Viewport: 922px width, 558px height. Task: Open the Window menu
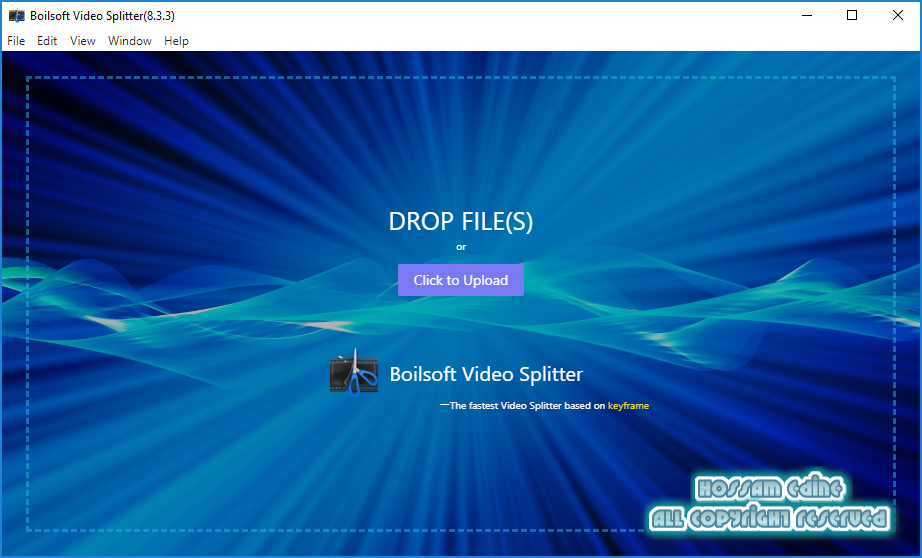pos(130,41)
